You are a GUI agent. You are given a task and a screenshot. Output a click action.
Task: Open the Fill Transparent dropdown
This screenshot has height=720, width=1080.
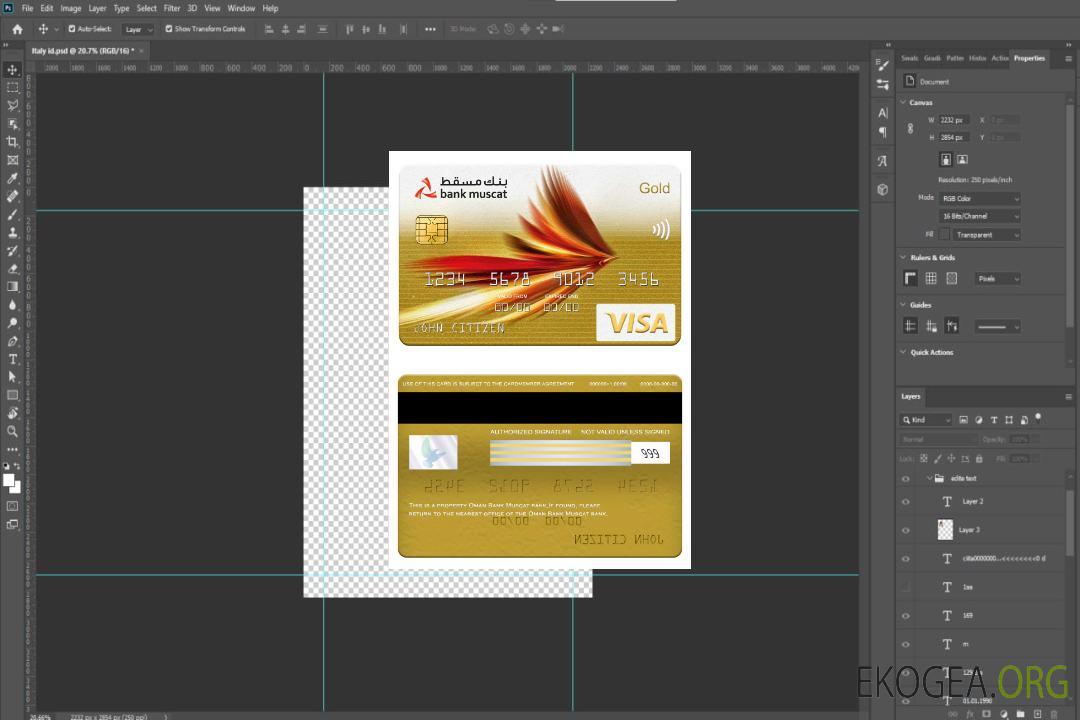point(986,235)
